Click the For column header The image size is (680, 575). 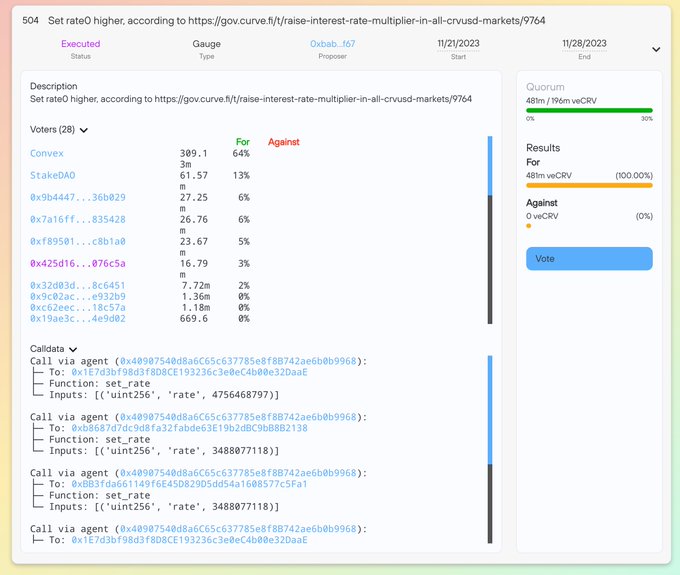point(243,142)
